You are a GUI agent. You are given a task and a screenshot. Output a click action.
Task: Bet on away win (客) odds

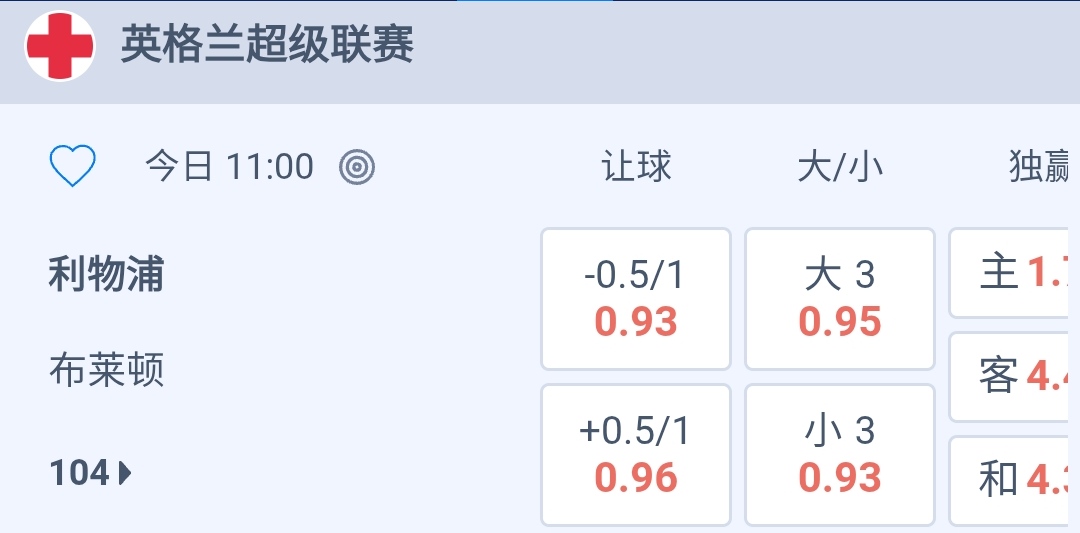(1014, 376)
